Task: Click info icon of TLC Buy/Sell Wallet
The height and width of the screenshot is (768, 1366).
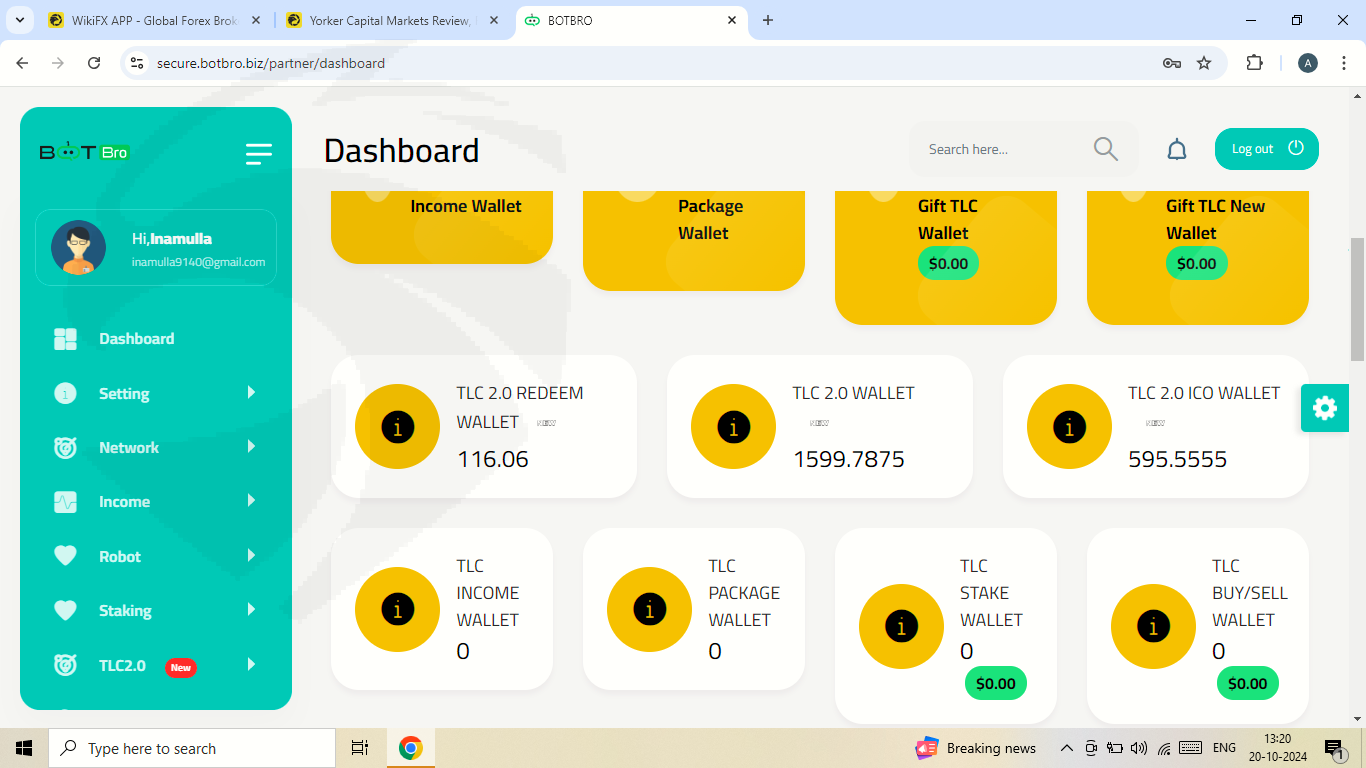Action: tap(1153, 627)
